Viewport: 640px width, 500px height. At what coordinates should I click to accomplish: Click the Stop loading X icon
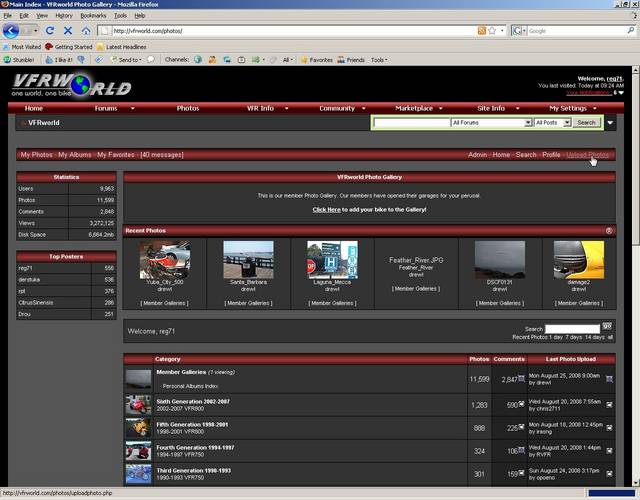(x=68, y=31)
